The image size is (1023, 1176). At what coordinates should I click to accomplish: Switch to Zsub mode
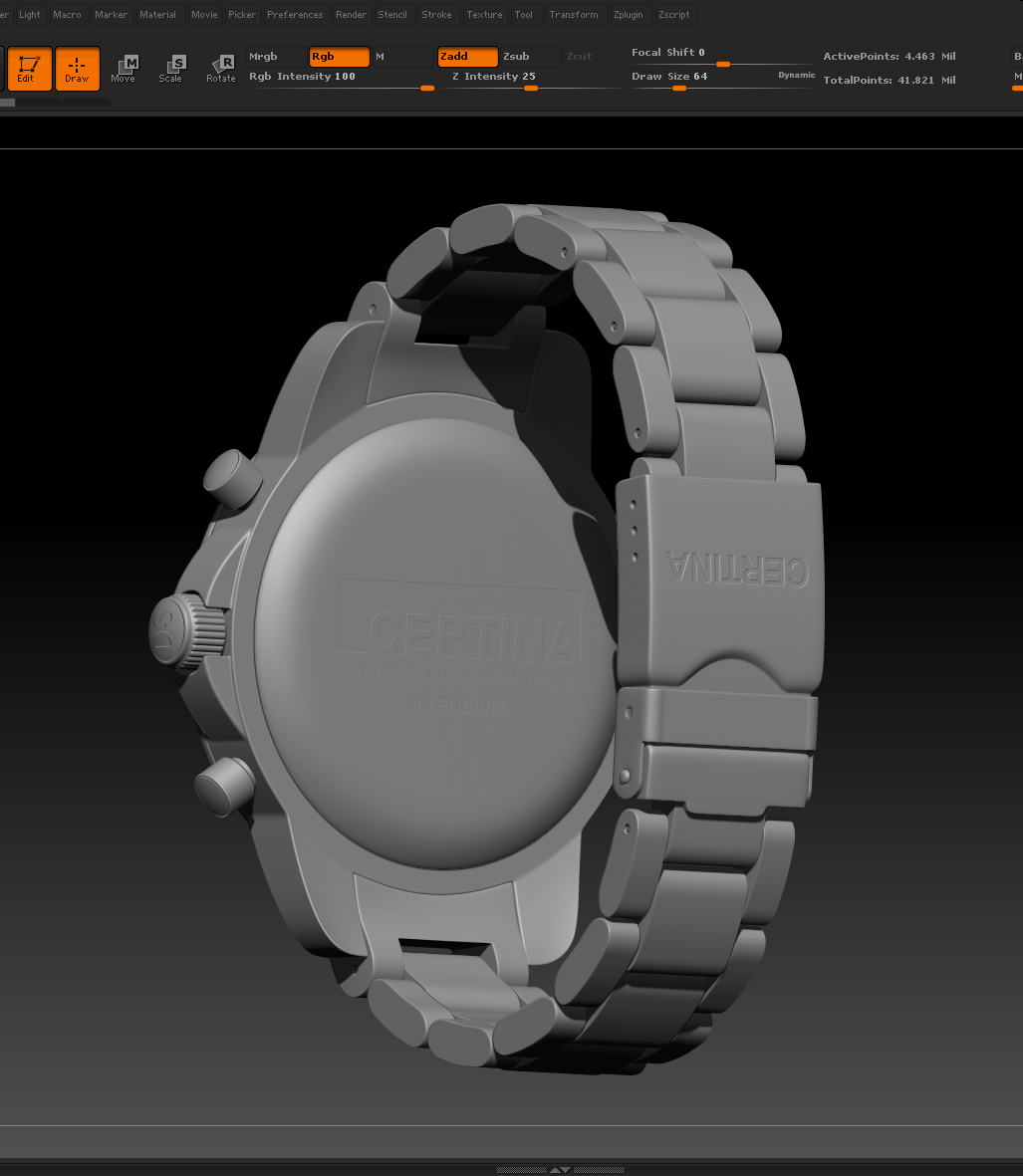point(530,56)
